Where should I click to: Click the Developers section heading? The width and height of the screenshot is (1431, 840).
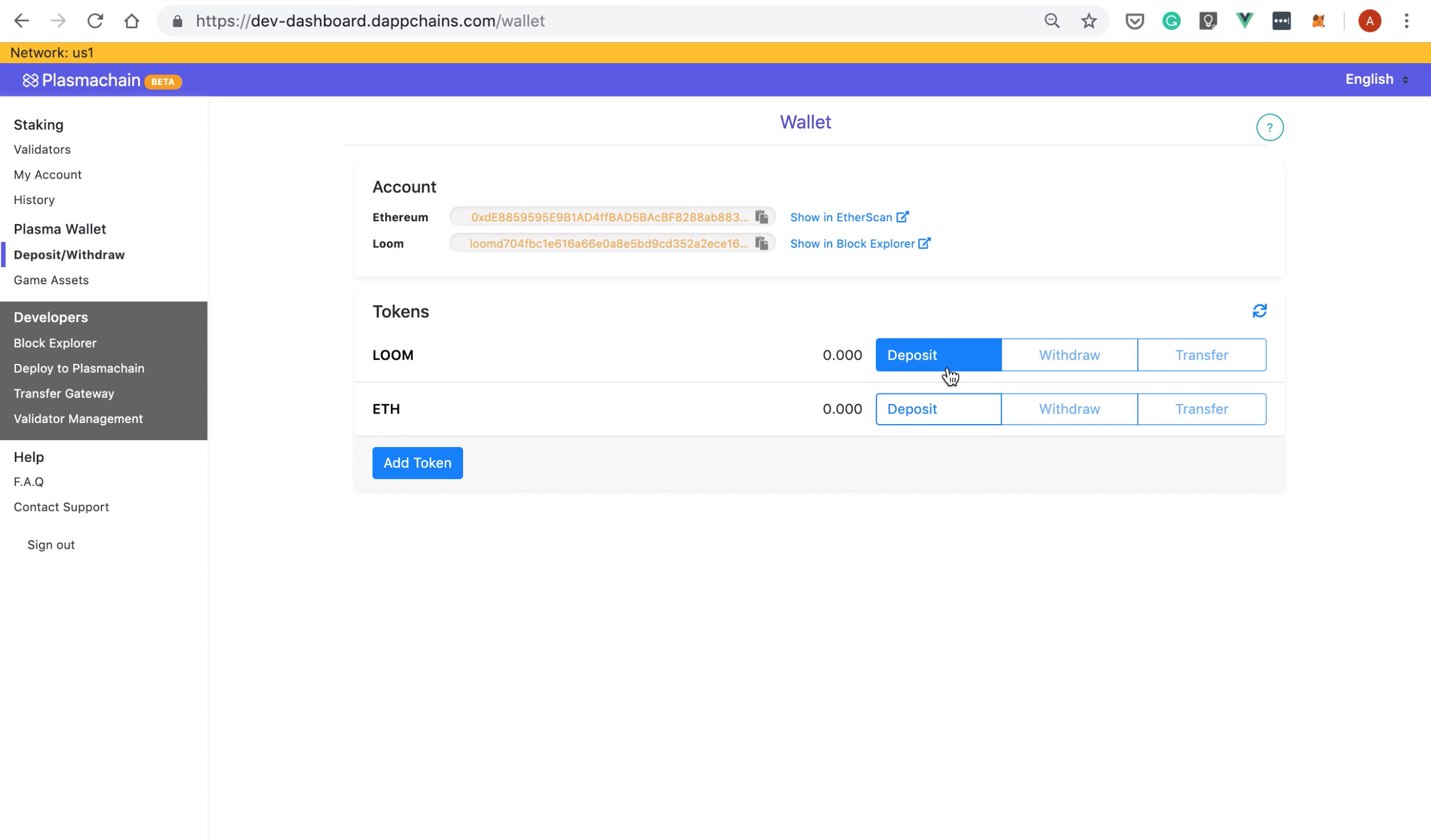pyautogui.click(x=51, y=317)
